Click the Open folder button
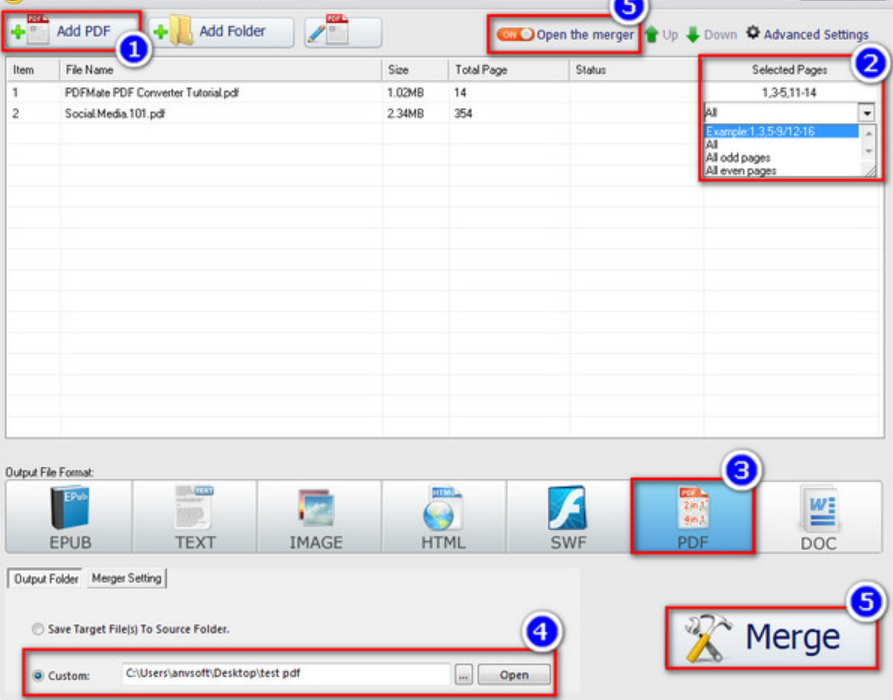The width and height of the screenshot is (893, 700). click(514, 675)
